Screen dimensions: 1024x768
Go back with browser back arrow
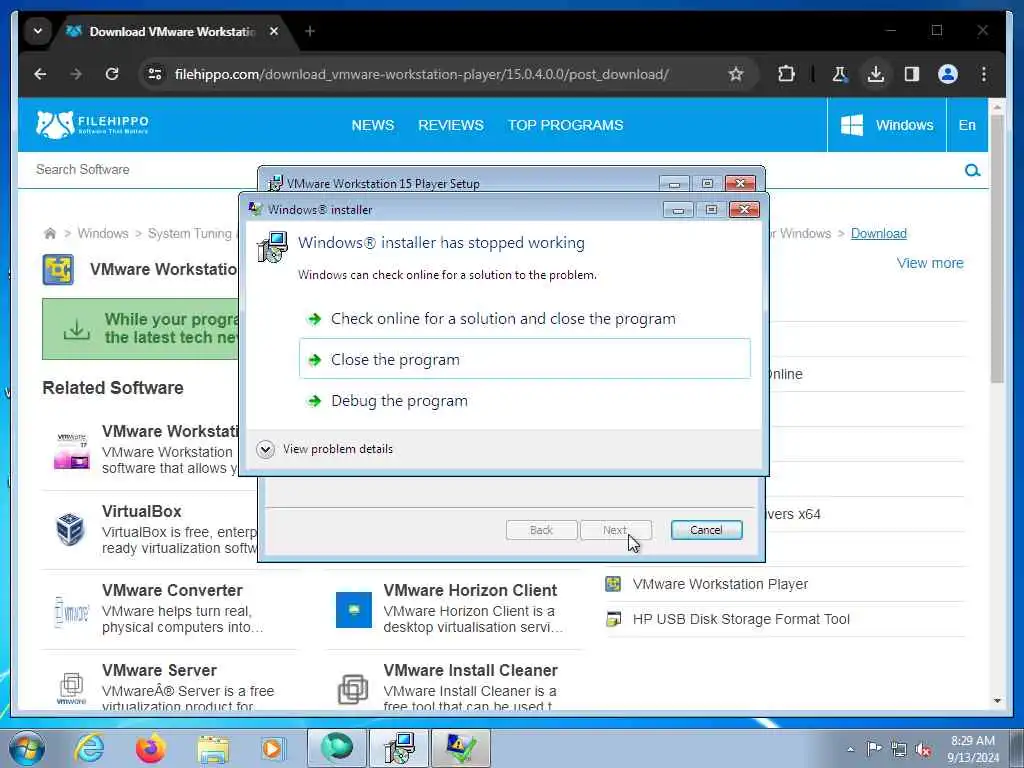(40, 74)
